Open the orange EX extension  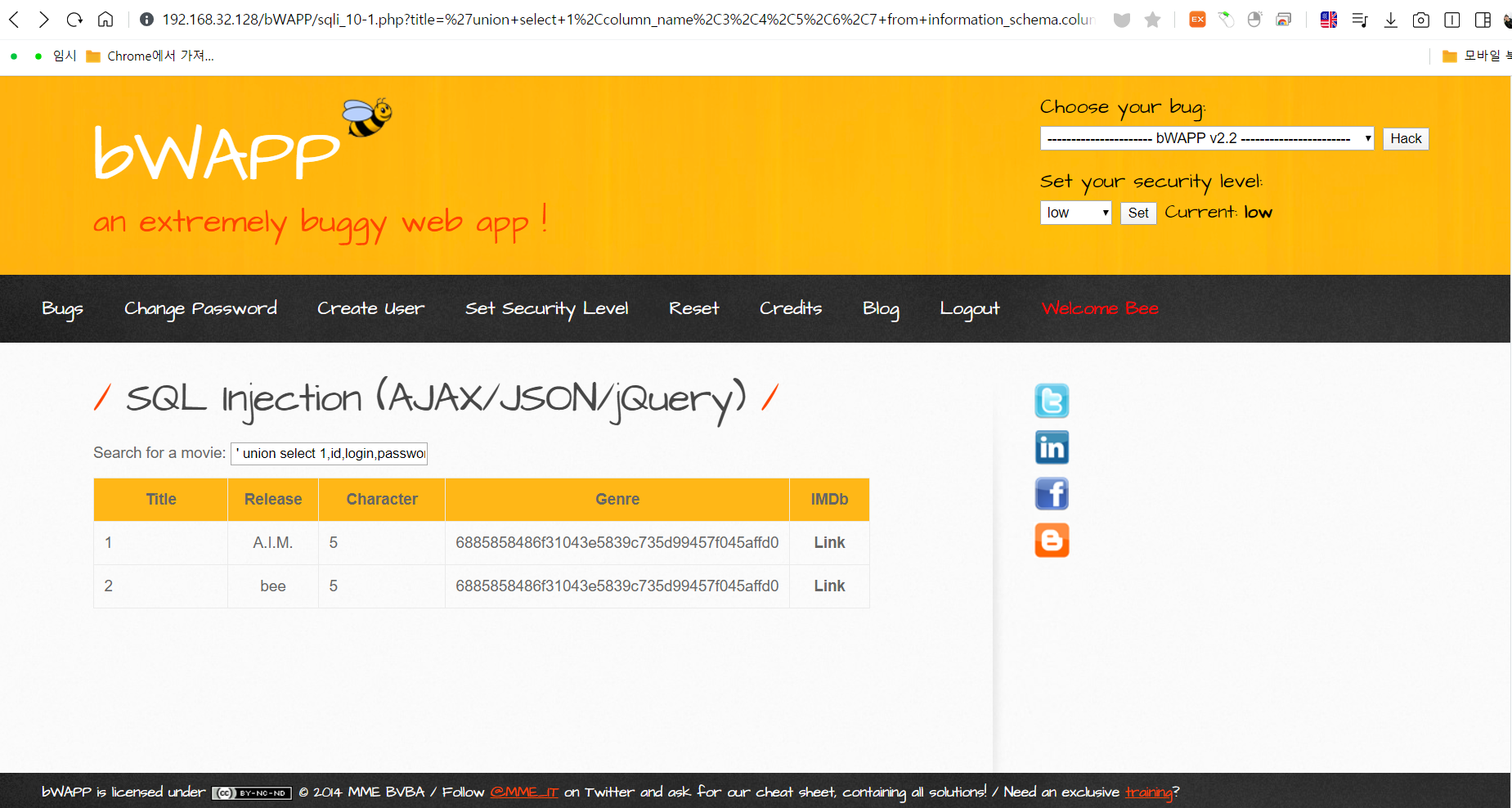[x=1197, y=20]
